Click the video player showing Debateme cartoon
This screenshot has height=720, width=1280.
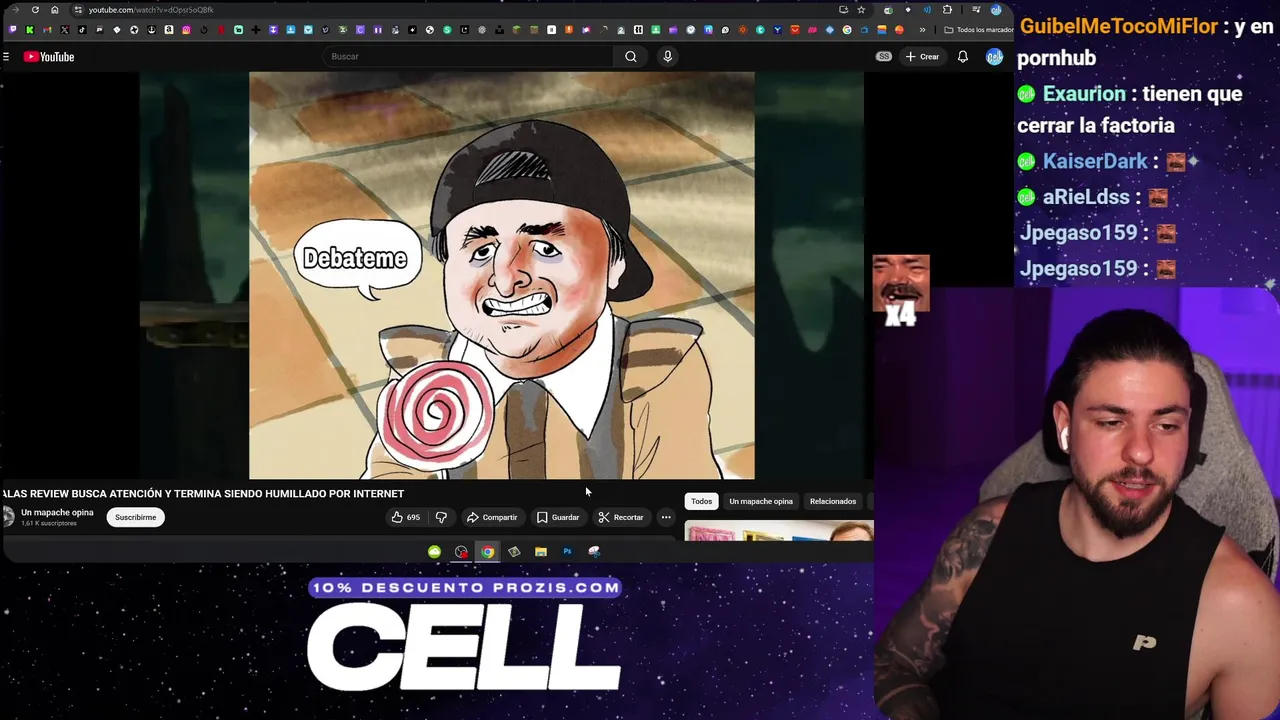pos(502,275)
